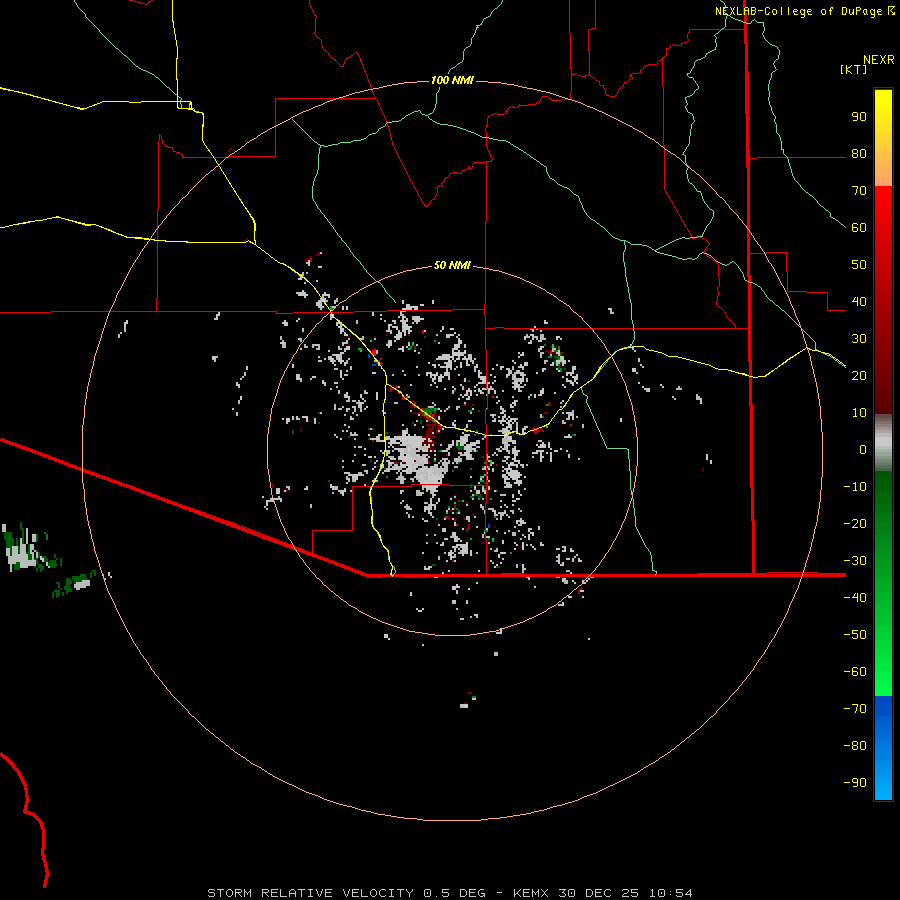Click the blue bottom segment of color bar

point(883,748)
